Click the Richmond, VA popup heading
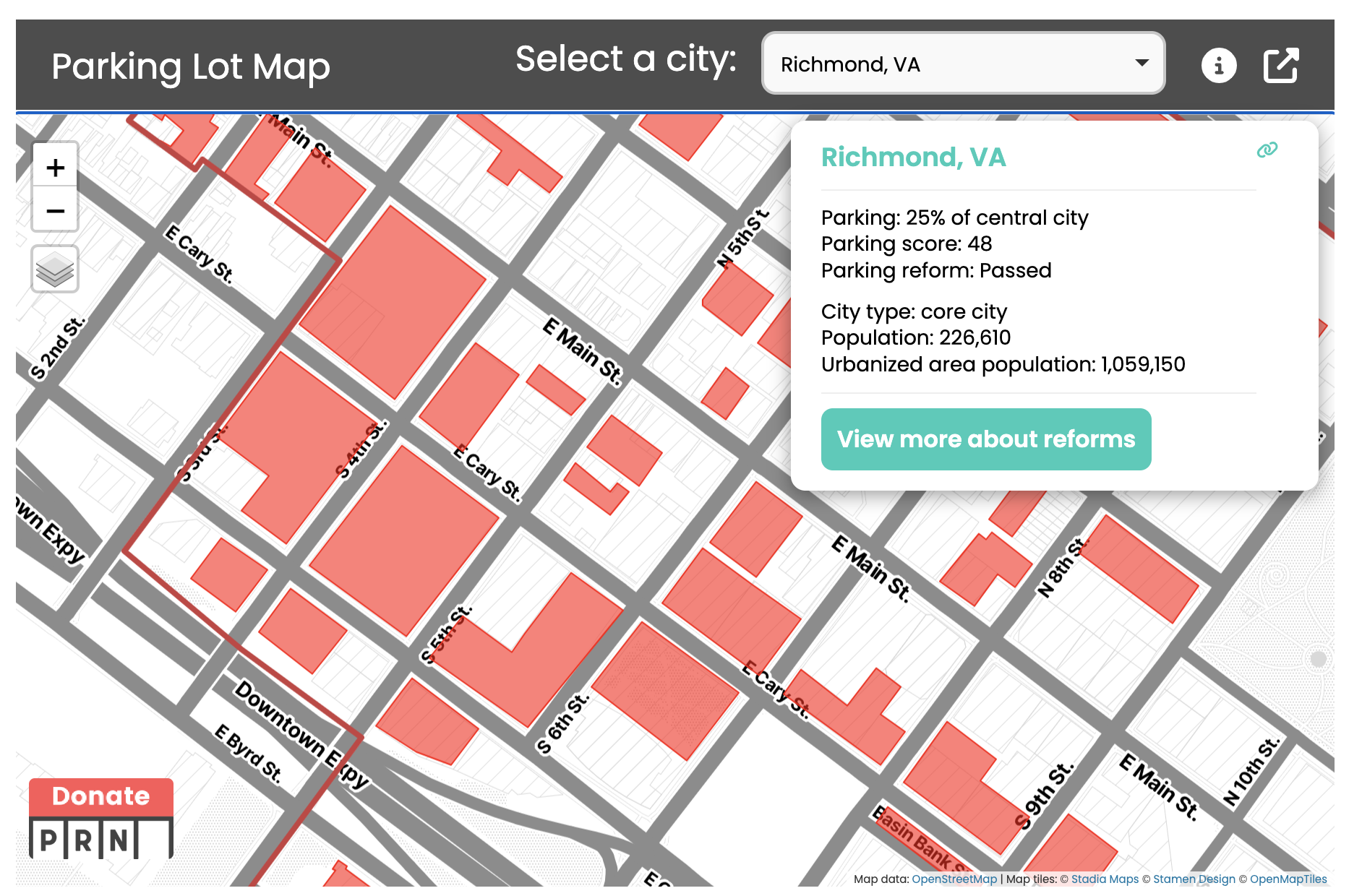 913,157
